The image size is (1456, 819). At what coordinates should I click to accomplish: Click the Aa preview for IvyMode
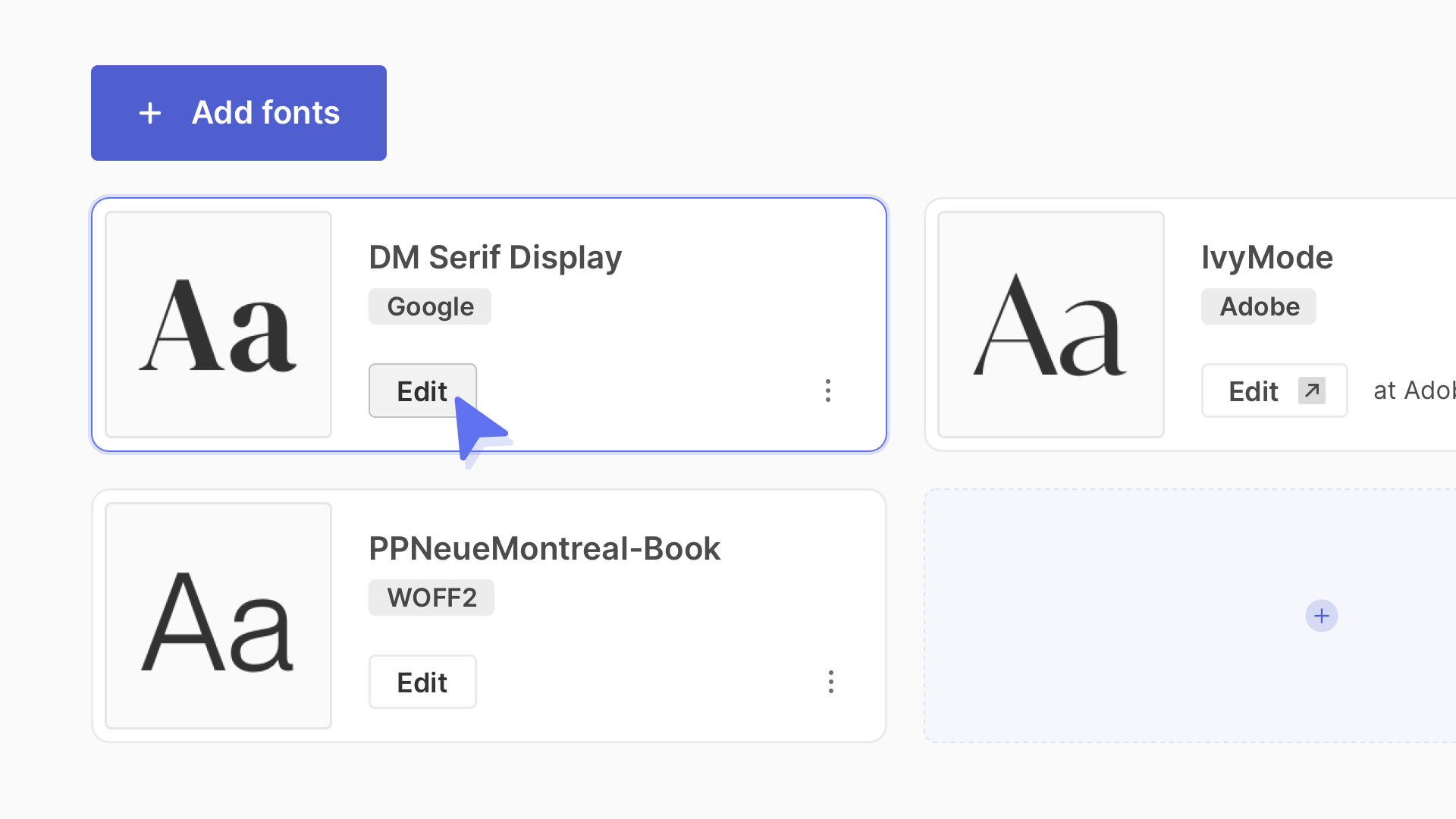[1050, 324]
